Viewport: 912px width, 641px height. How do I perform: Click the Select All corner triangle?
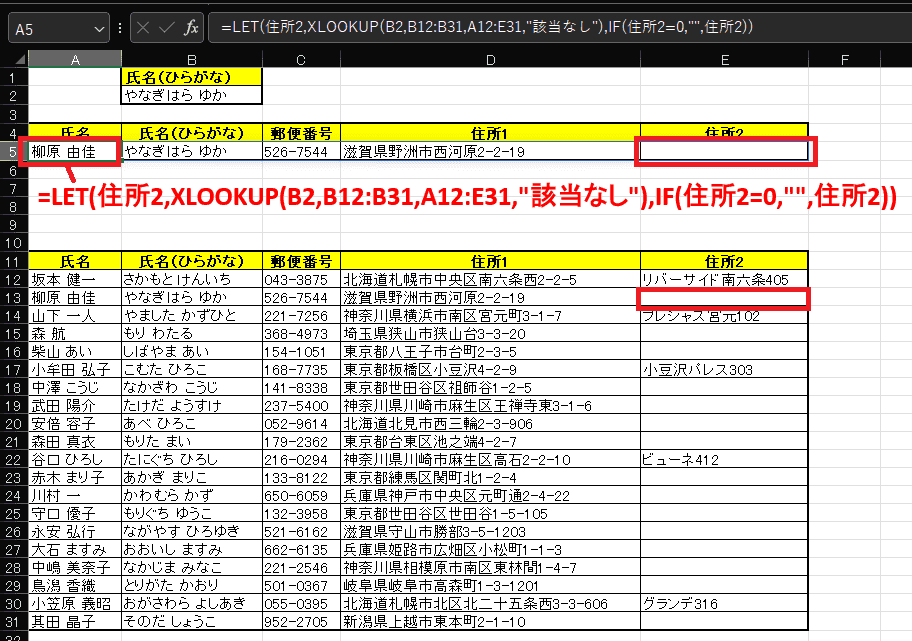[14, 59]
